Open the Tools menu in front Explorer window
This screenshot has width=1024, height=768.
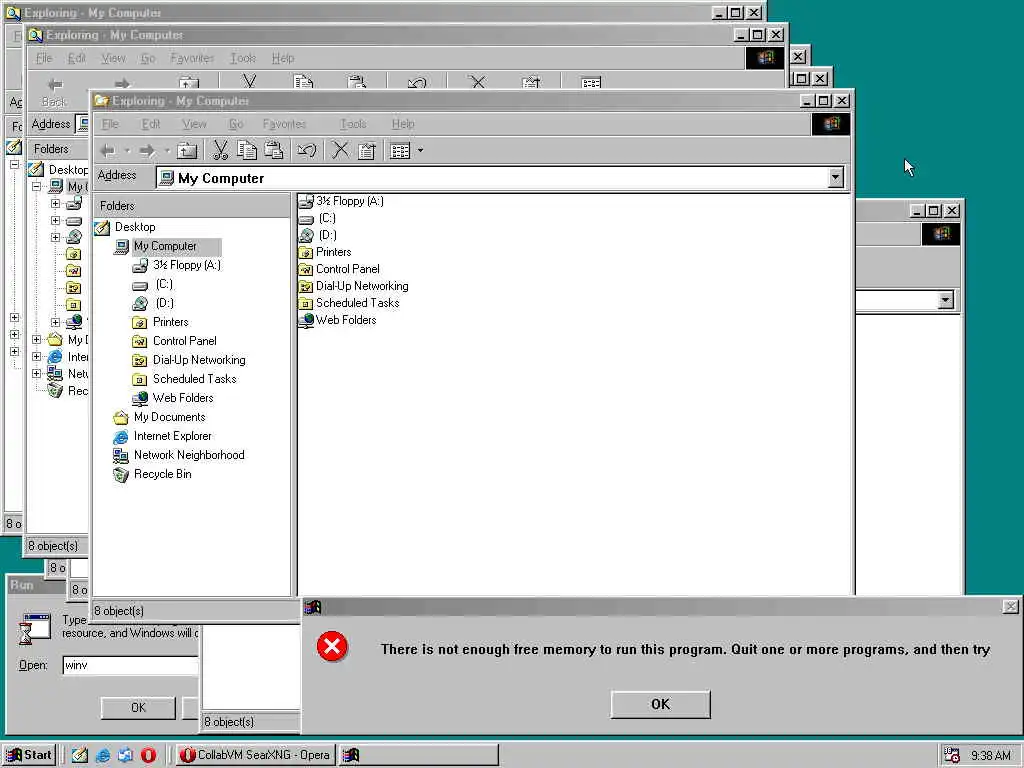pyautogui.click(x=353, y=124)
